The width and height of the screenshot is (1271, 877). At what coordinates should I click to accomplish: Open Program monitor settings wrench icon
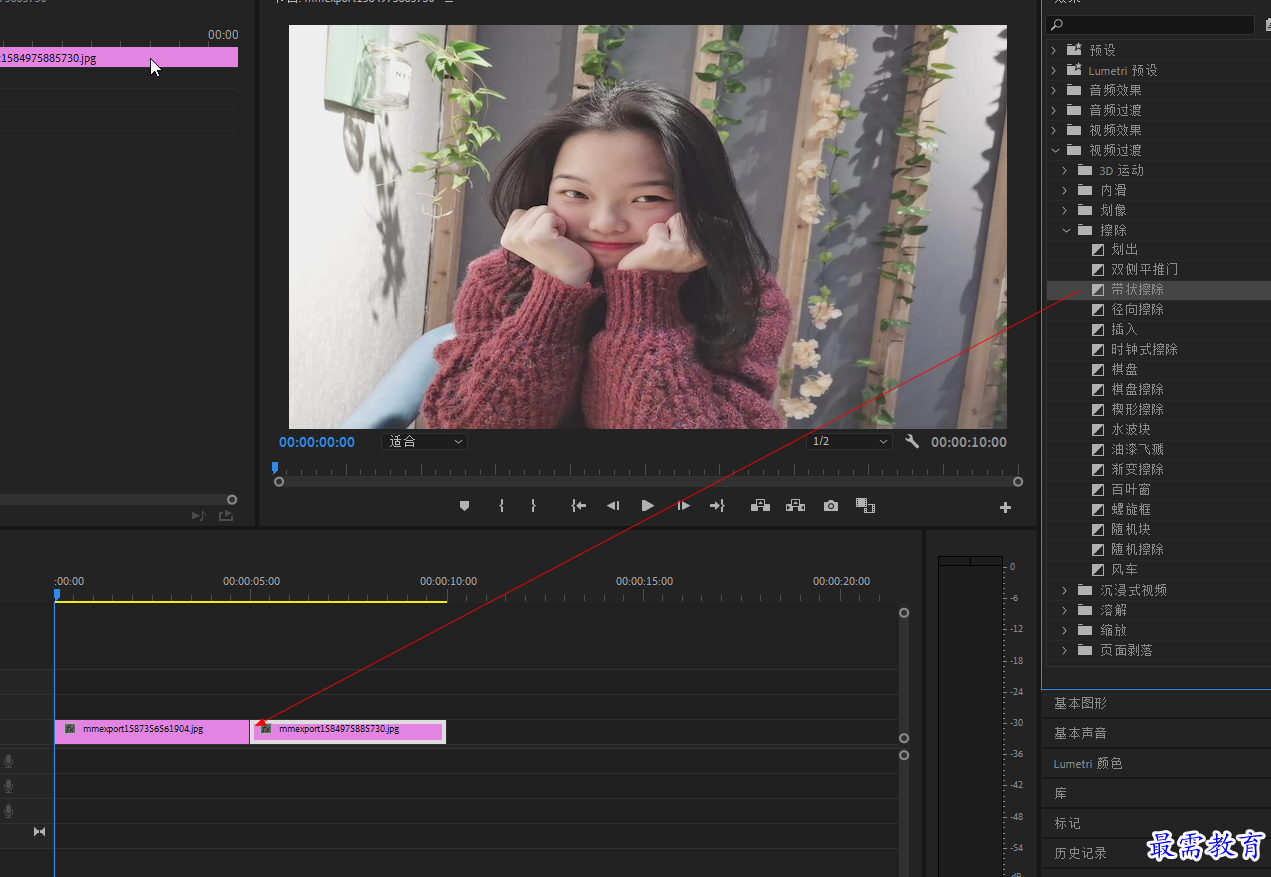[912, 441]
